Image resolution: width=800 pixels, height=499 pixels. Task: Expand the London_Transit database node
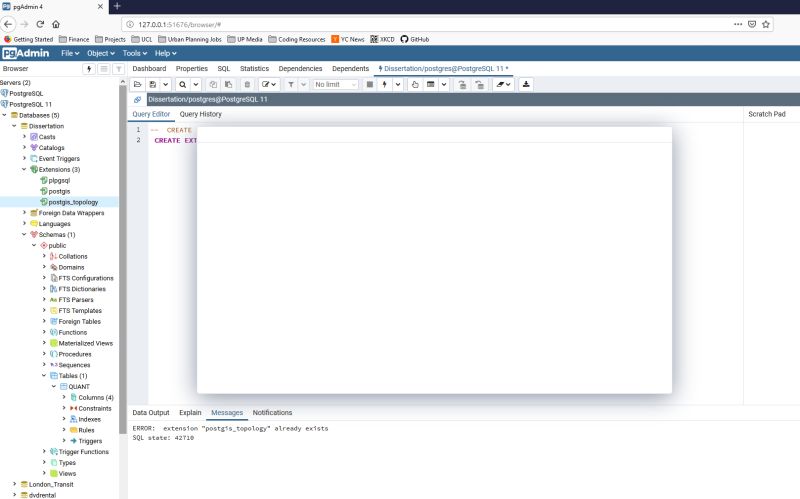point(14,484)
